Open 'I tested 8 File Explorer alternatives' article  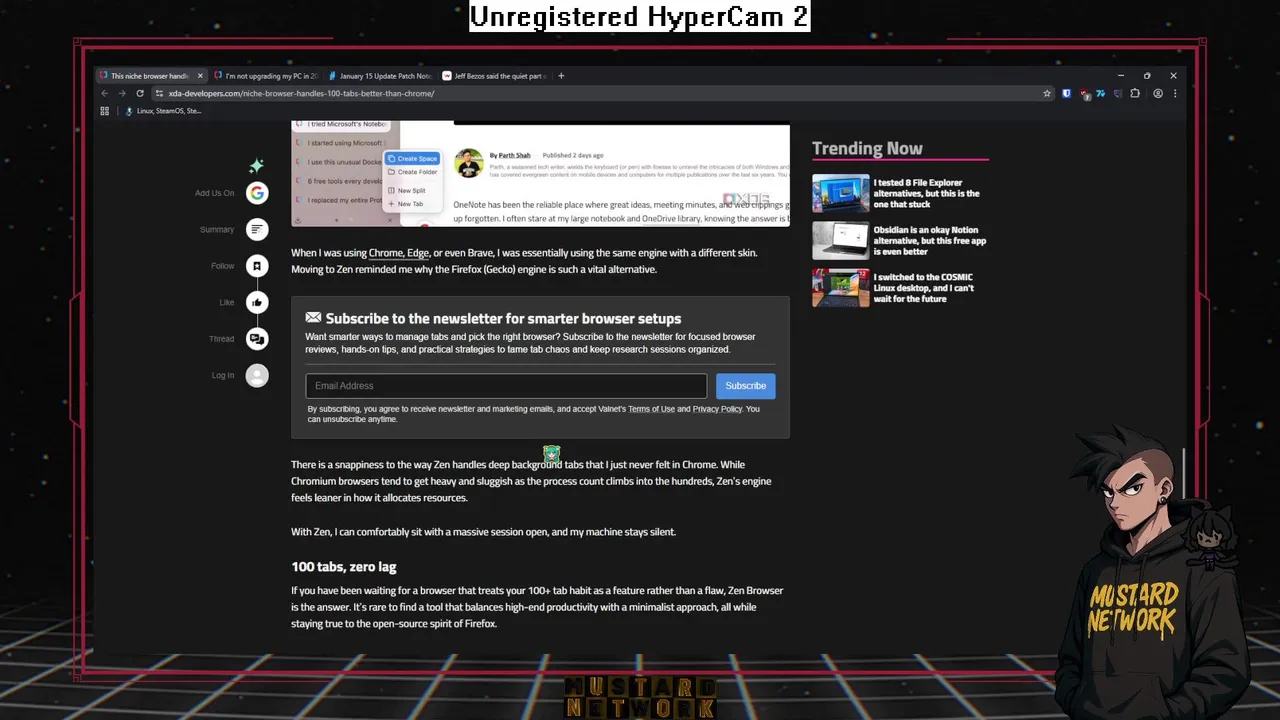[926, 193]
